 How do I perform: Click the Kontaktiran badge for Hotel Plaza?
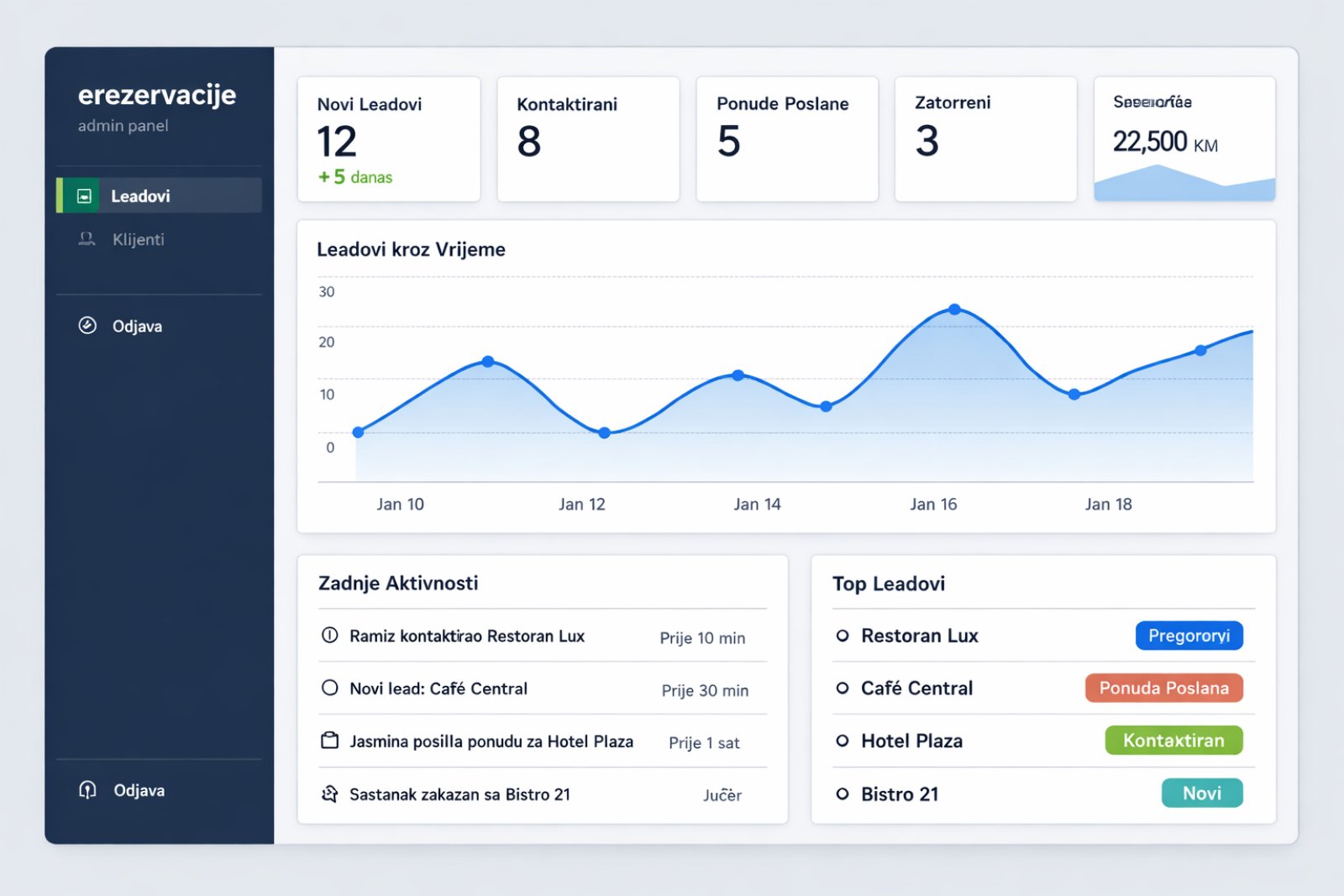click(1173, 741)
